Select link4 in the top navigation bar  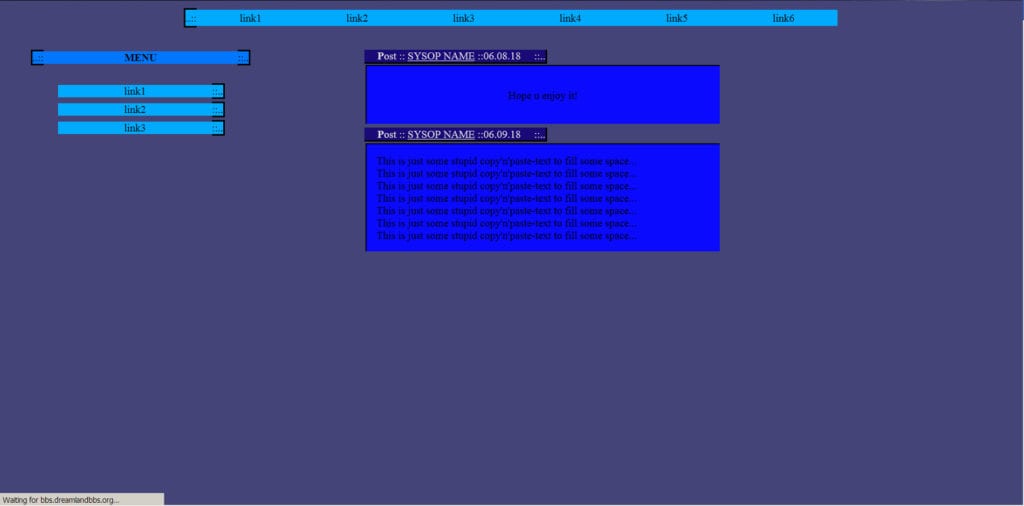[570, 18]
